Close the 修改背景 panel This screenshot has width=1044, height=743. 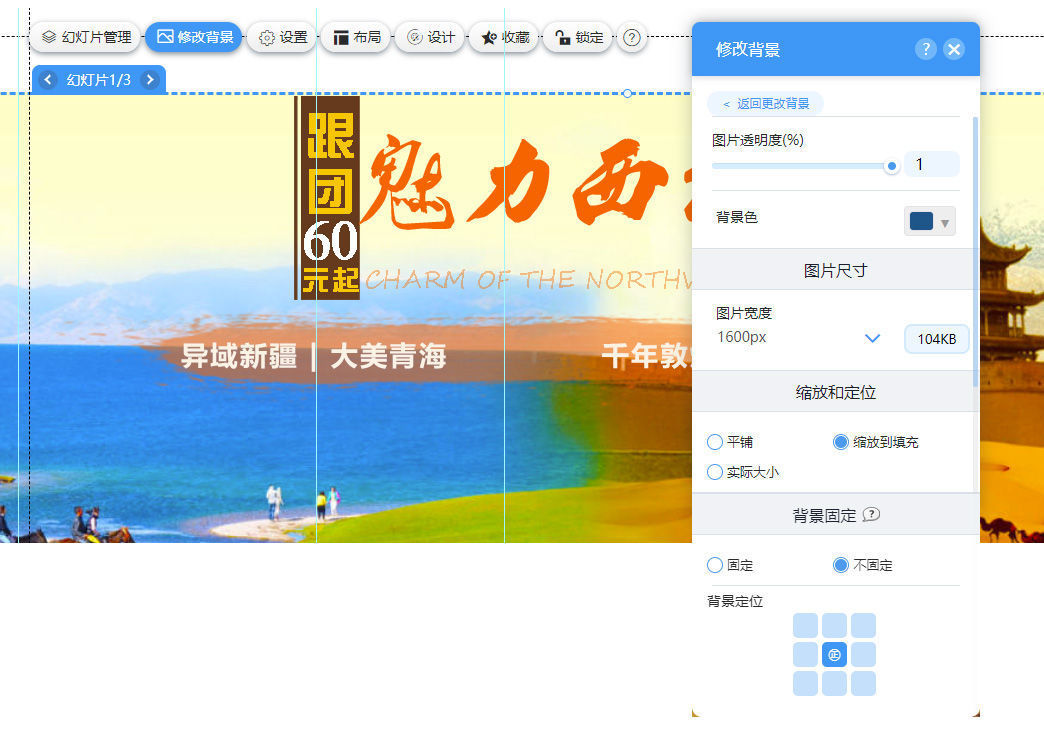953,49
